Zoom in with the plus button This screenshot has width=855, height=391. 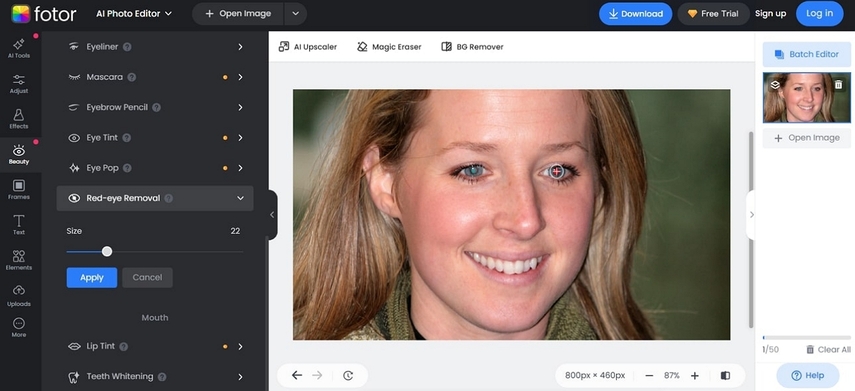click(x=695, y=375)
